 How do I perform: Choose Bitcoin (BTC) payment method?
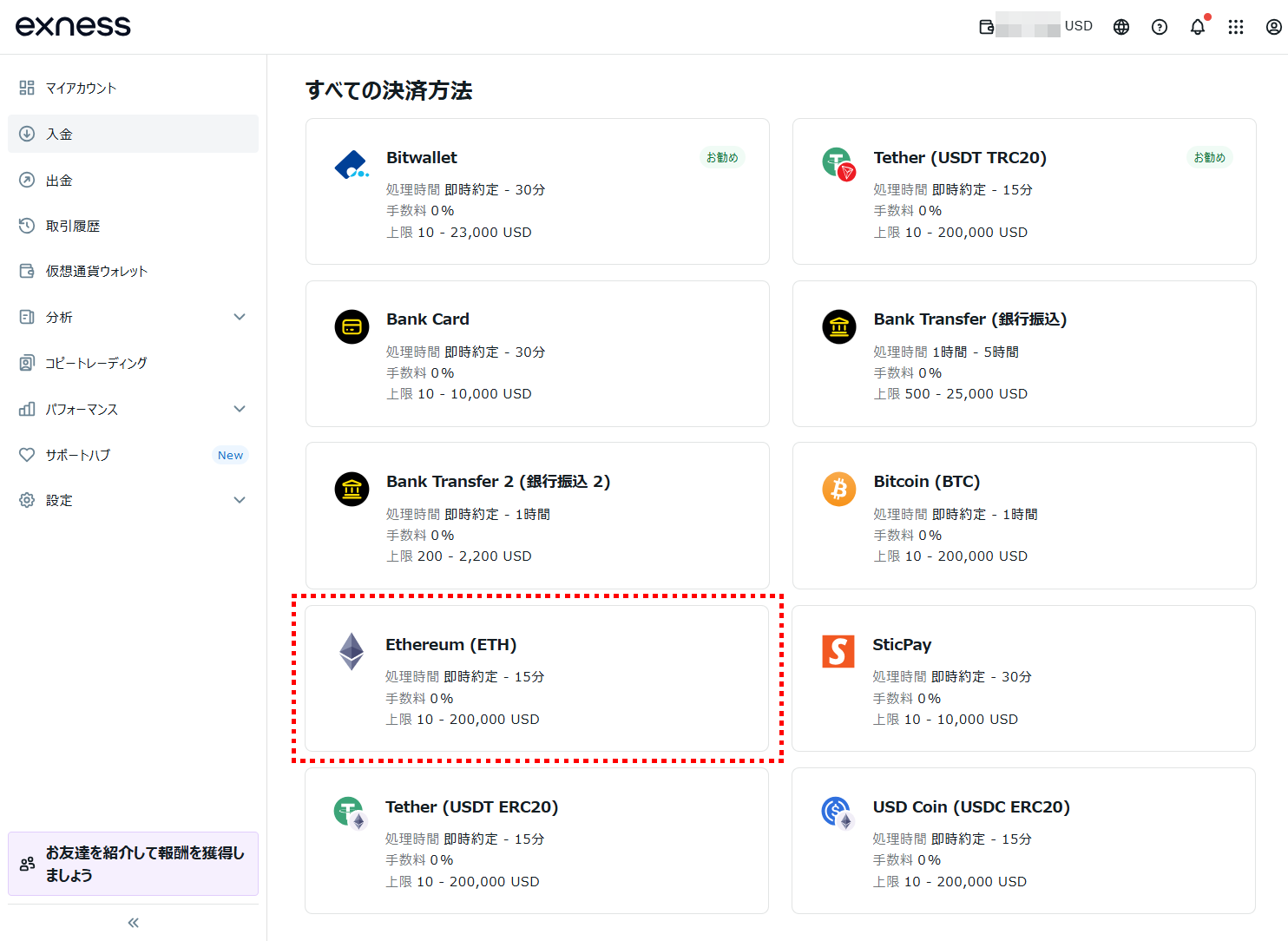(1024, 516)
